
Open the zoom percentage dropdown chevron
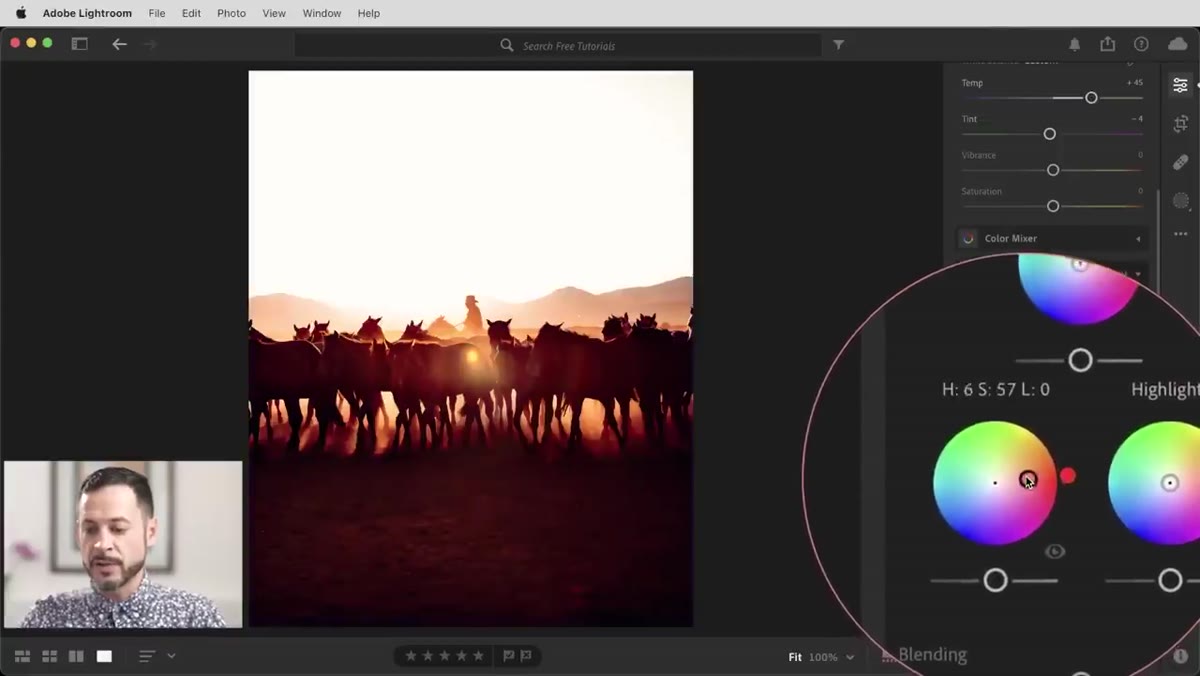(x=850, y=657)
